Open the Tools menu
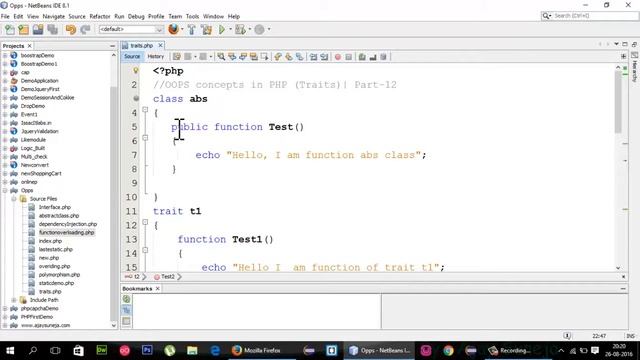 (192, 16)
